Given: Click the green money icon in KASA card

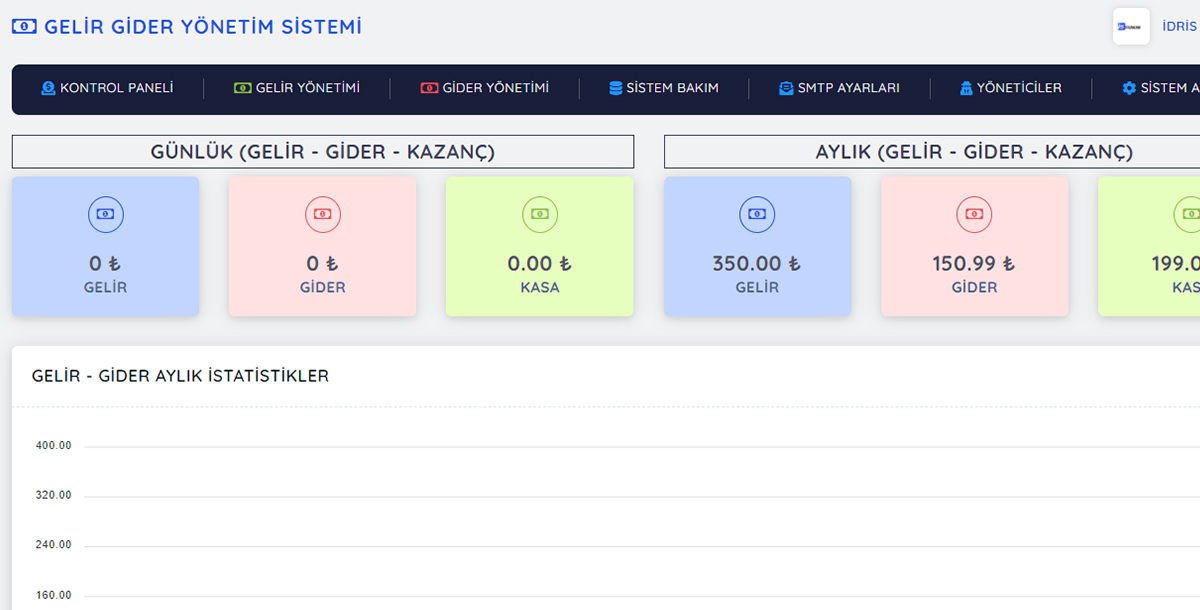Looking at the screenshot, I should pos(539,213).
